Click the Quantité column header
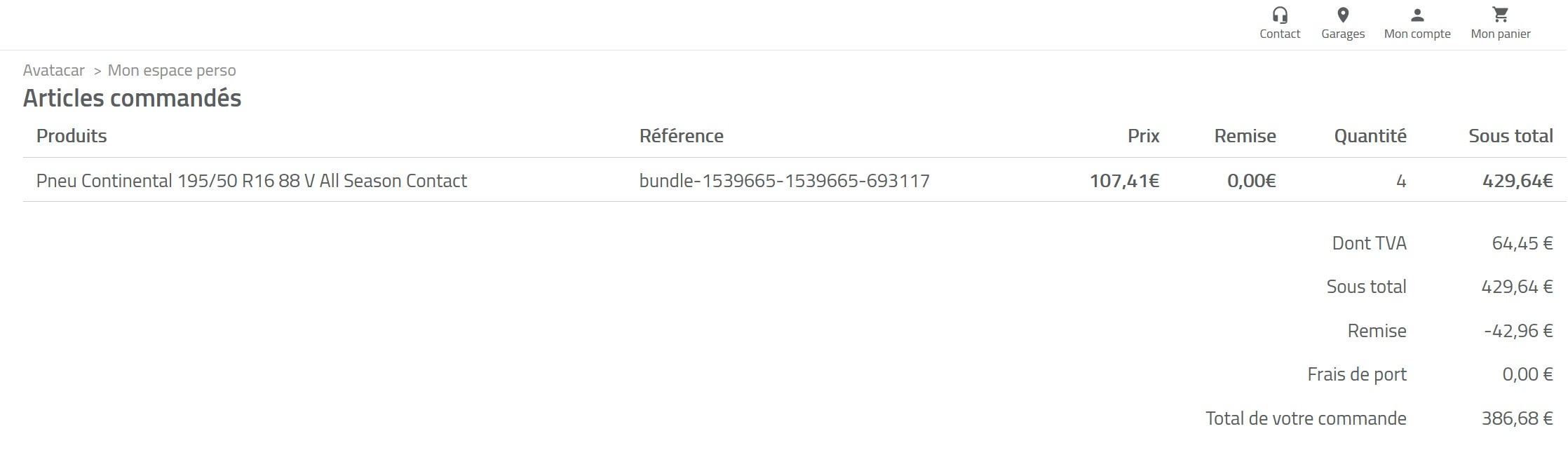The width and height of the screenshot is (1568, 464). [1370, 136]
